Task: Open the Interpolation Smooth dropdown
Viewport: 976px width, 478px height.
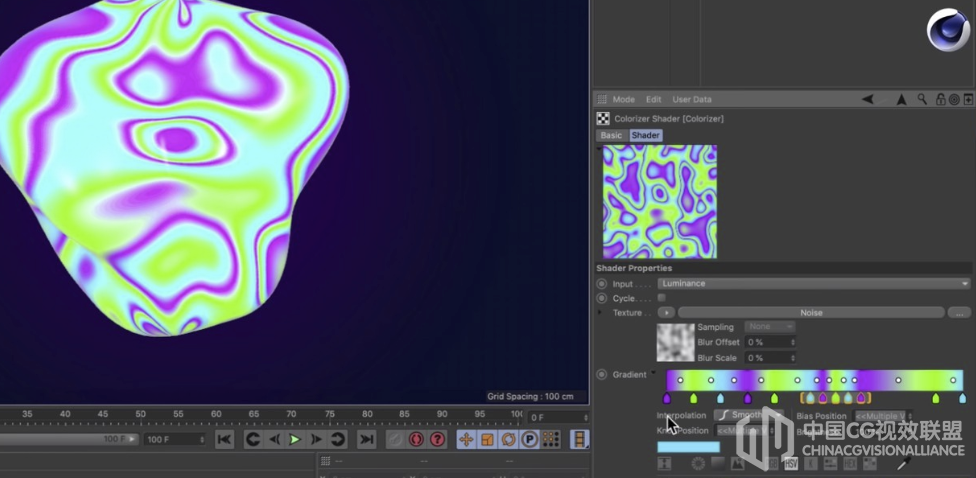Action: [x=749, y=415]
